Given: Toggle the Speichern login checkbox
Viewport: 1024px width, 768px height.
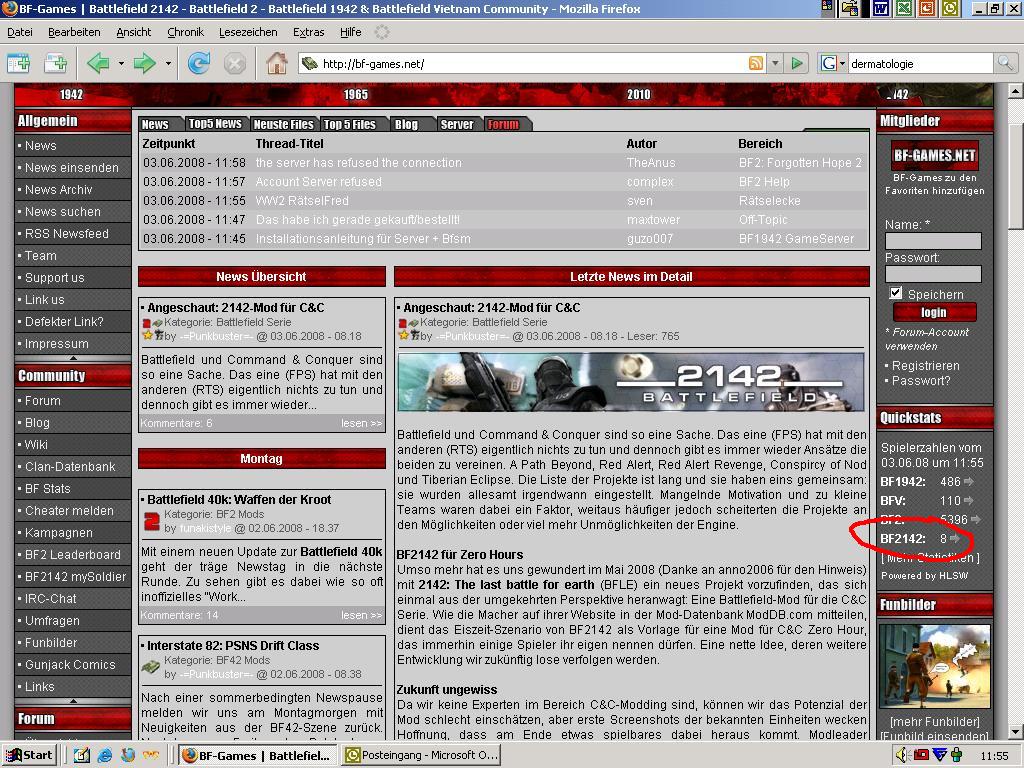Looking at the screenshot, I should click(x=896, y=293).
